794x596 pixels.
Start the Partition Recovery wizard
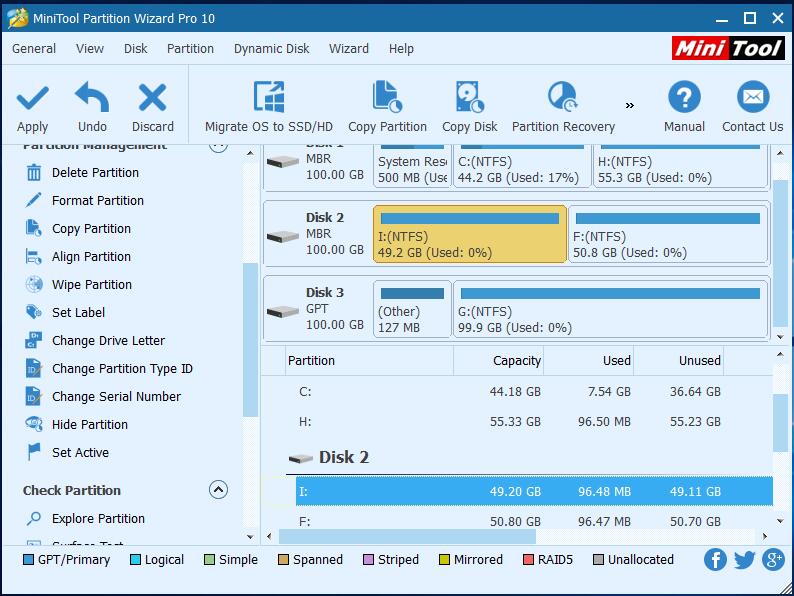(563, 106)
